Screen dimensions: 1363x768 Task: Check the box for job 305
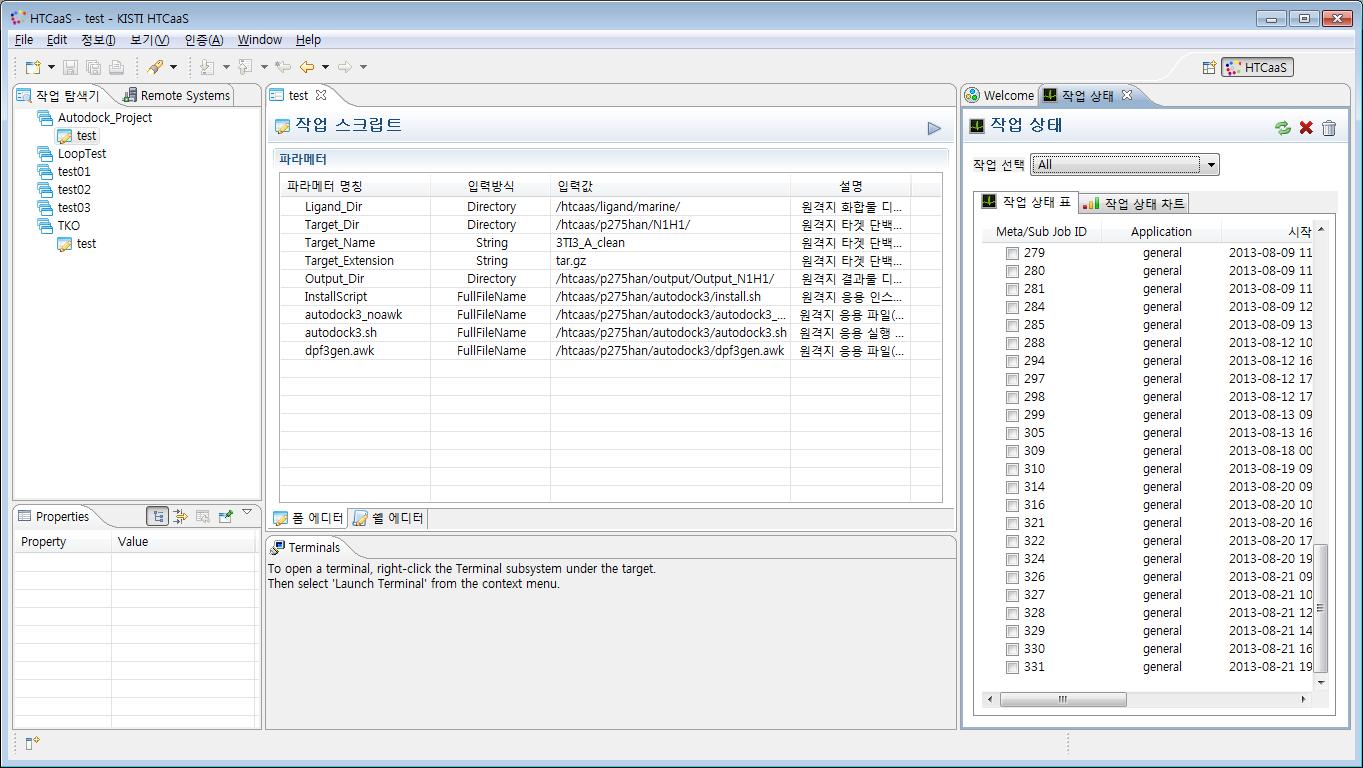tap(1012, 433)
